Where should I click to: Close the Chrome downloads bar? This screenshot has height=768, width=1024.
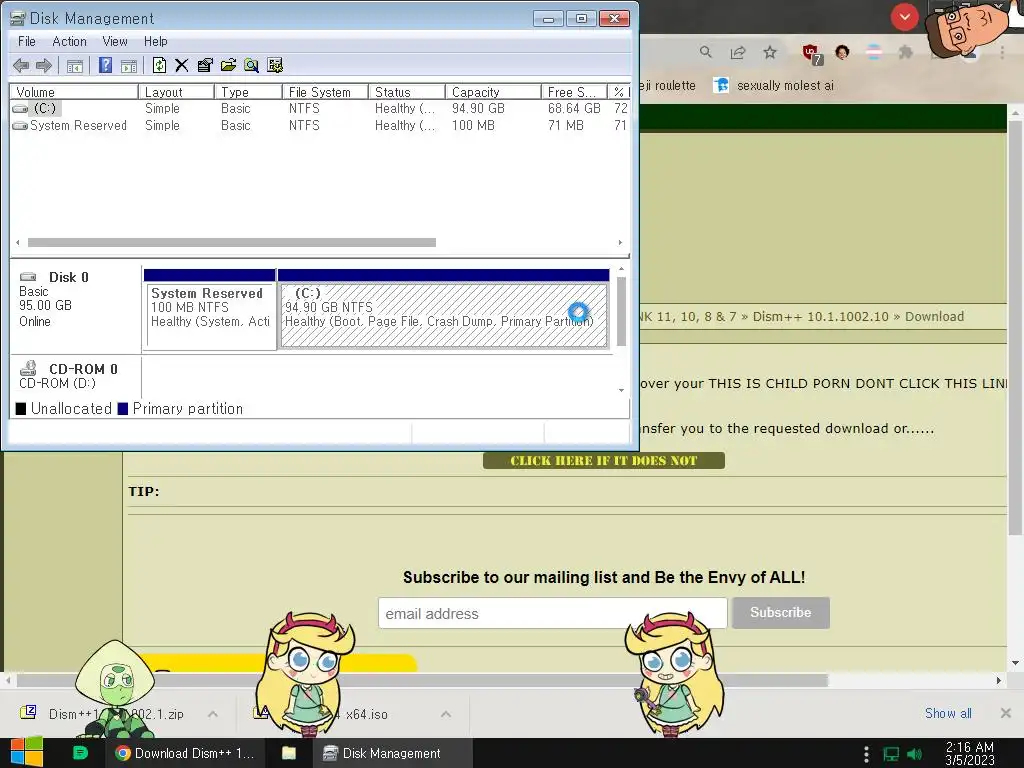(x=1006, y=713)
